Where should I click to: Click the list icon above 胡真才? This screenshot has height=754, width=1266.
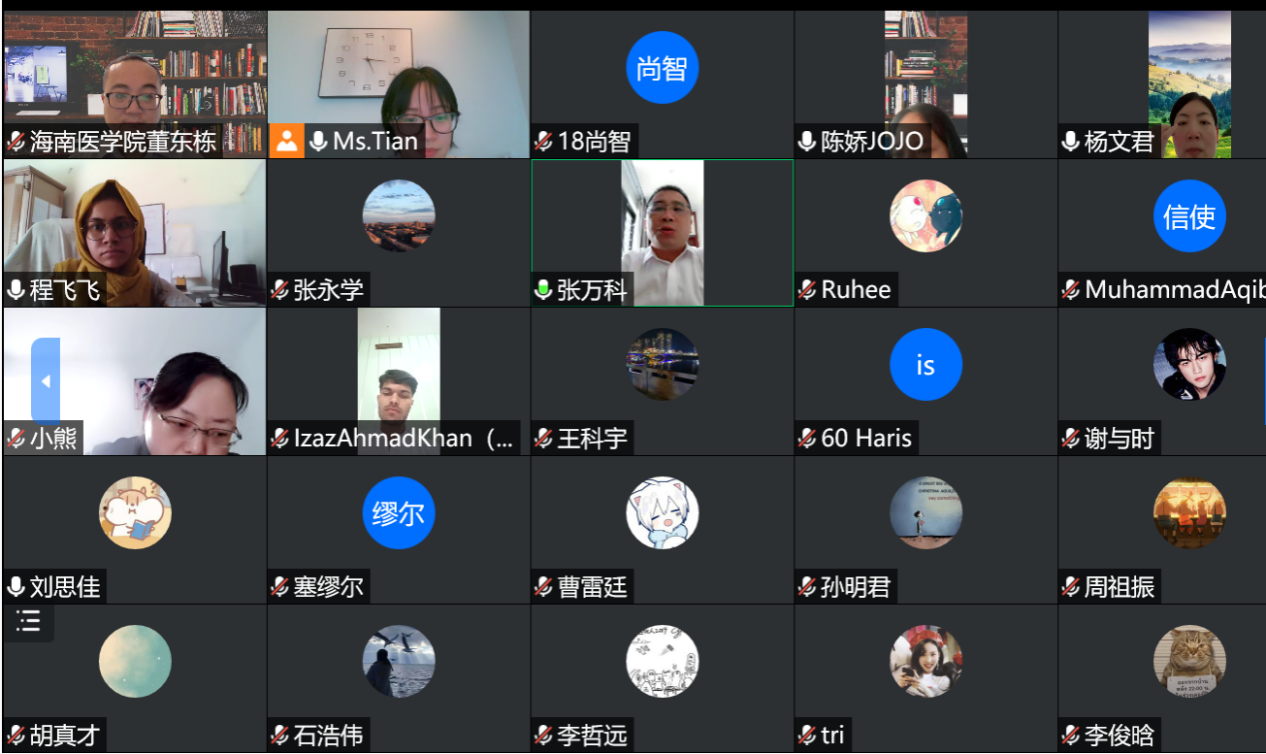[29, 621]
